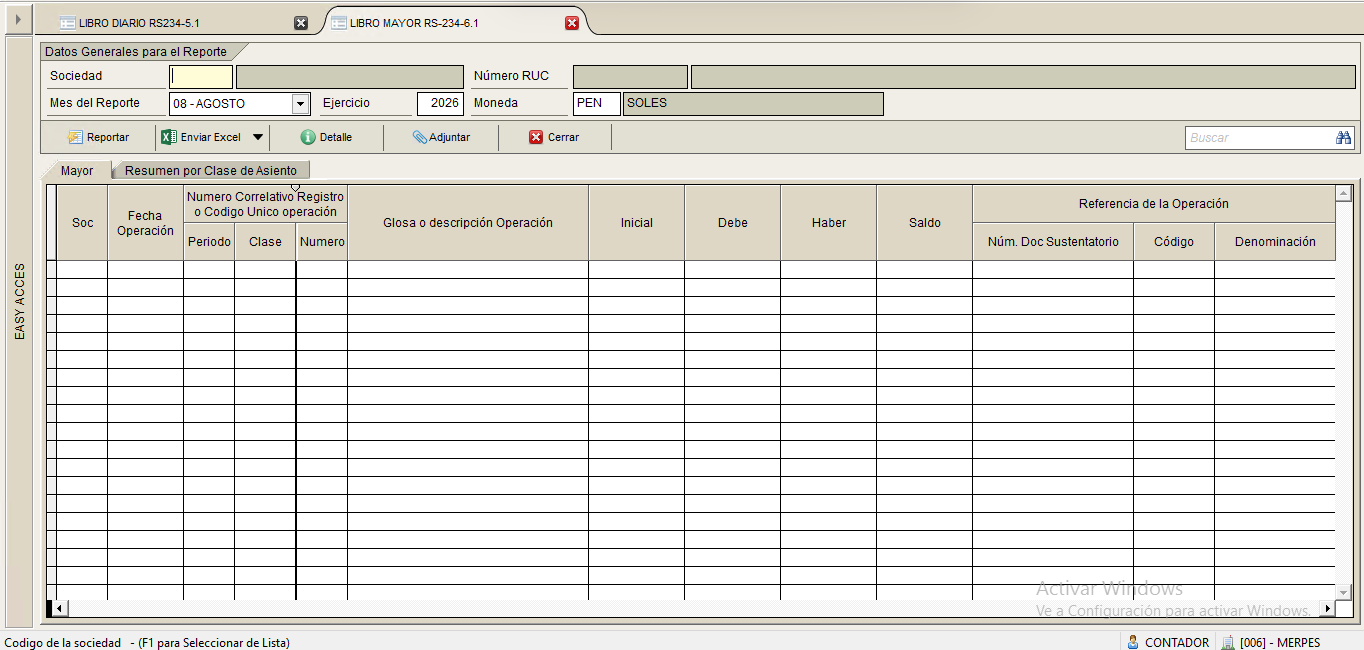Click the Reportar icon button
The image size is (1364, 650).
point(75,137)
